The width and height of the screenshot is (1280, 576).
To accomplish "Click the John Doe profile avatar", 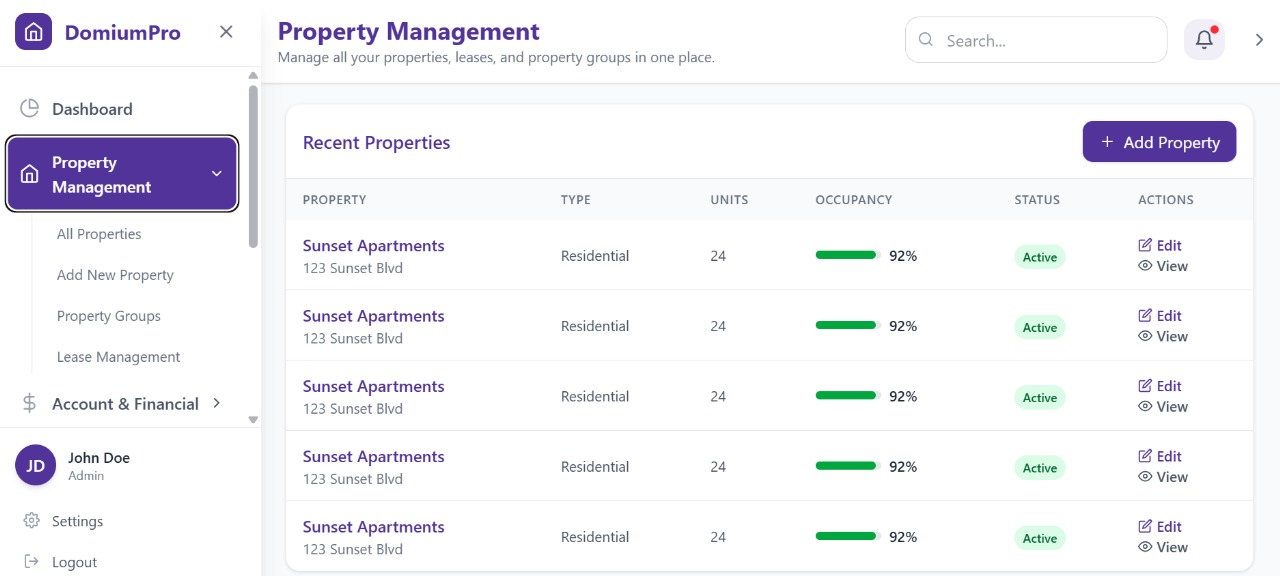I will [35, 464].
